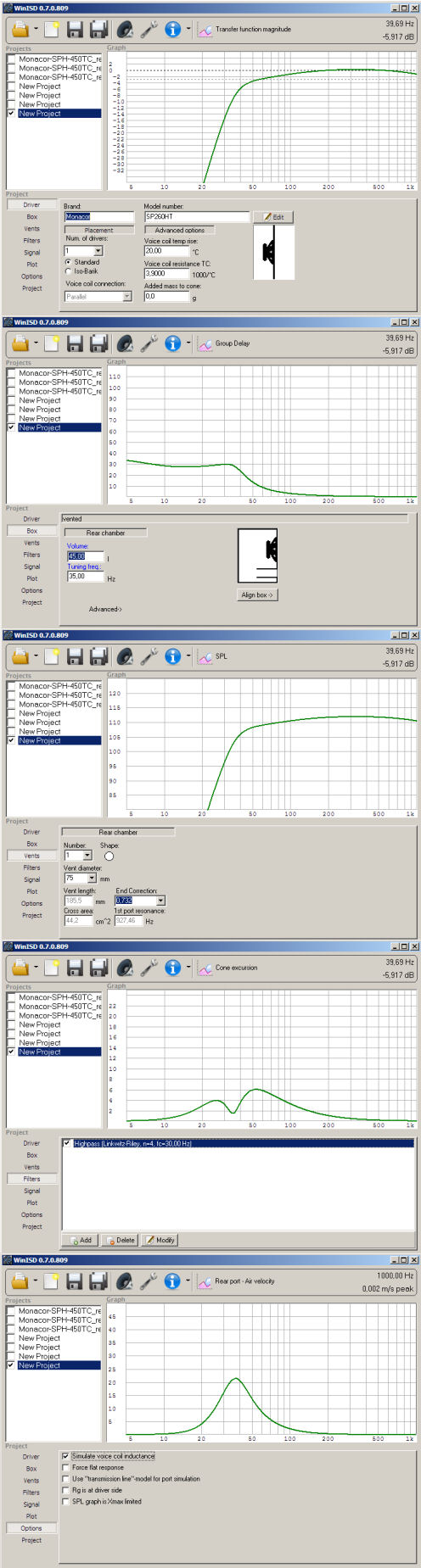Click the round vent Shape button
Screen dimensions: 421x1568
tap(109, 856)
